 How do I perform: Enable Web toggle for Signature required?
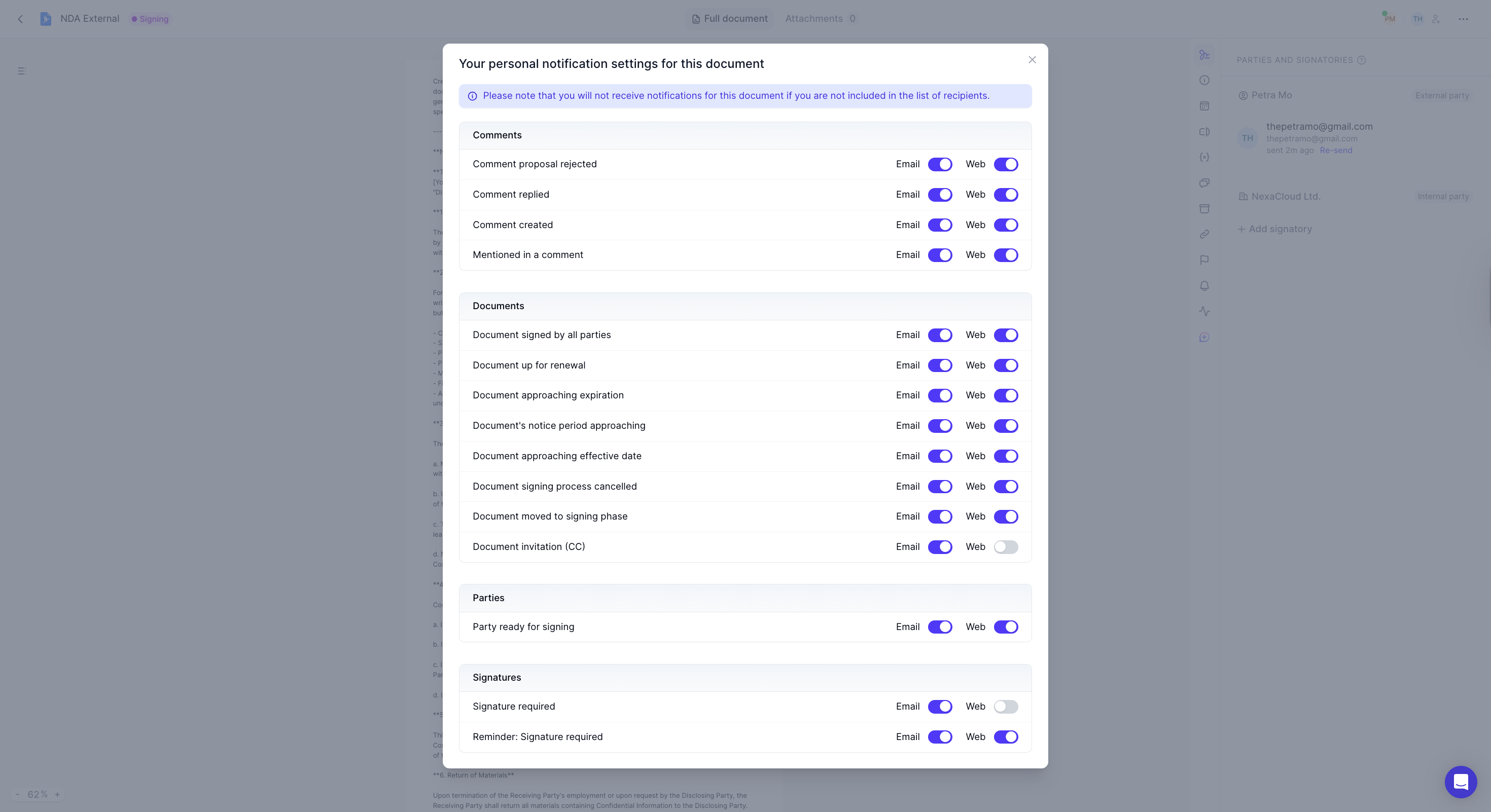[x=1006, y=707]
